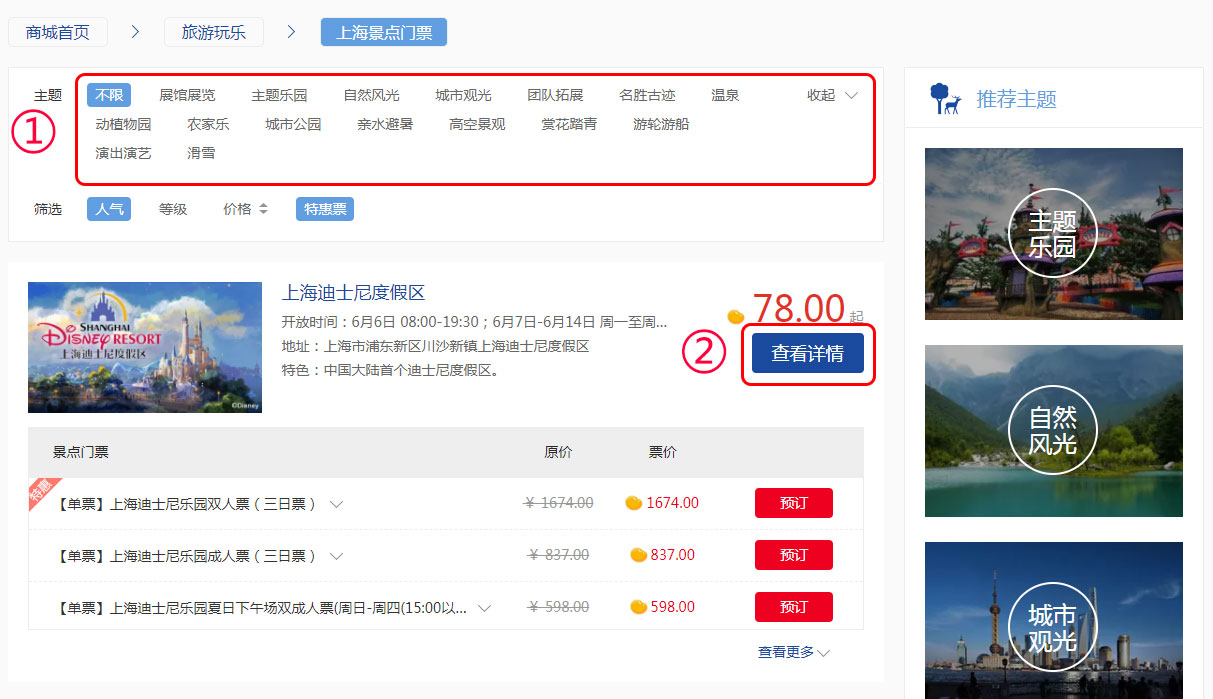This screenshot has width=1213, height=699.
Task: Toggle the 特惠票 filter
Action: (324, 209)
